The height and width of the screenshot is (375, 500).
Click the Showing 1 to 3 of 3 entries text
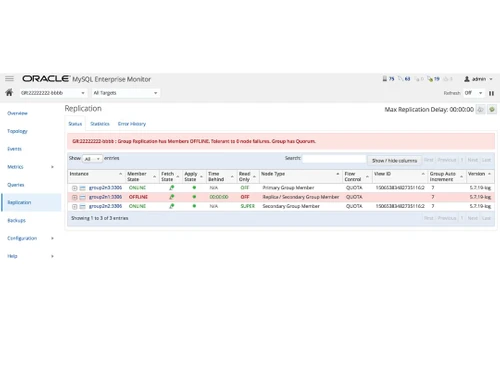[x=100, y=218]
